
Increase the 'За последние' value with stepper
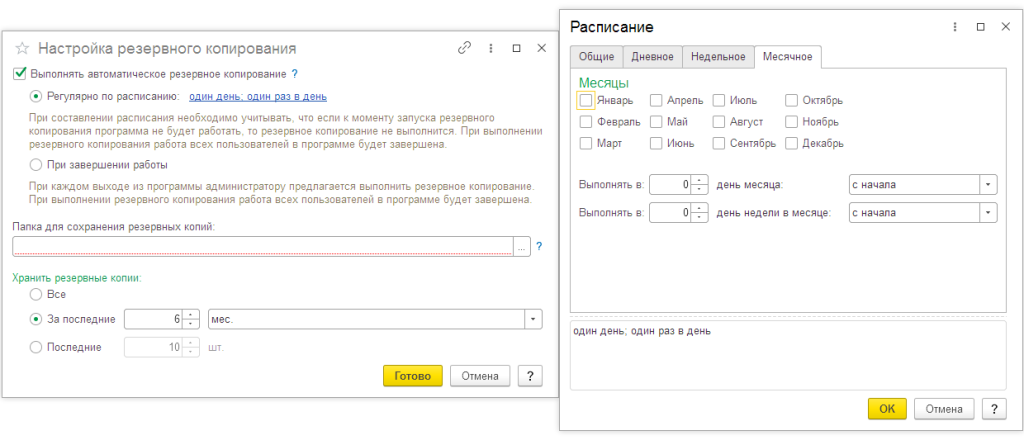(x=193, y=315)
